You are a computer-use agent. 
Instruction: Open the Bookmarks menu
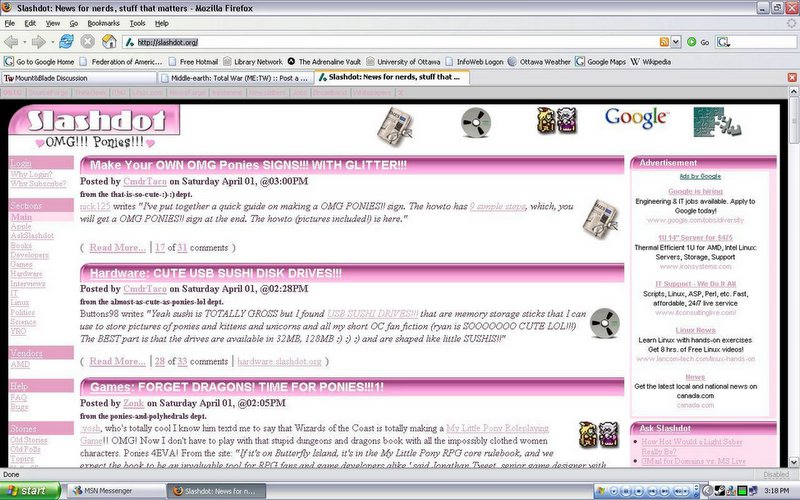pos(104,23)
